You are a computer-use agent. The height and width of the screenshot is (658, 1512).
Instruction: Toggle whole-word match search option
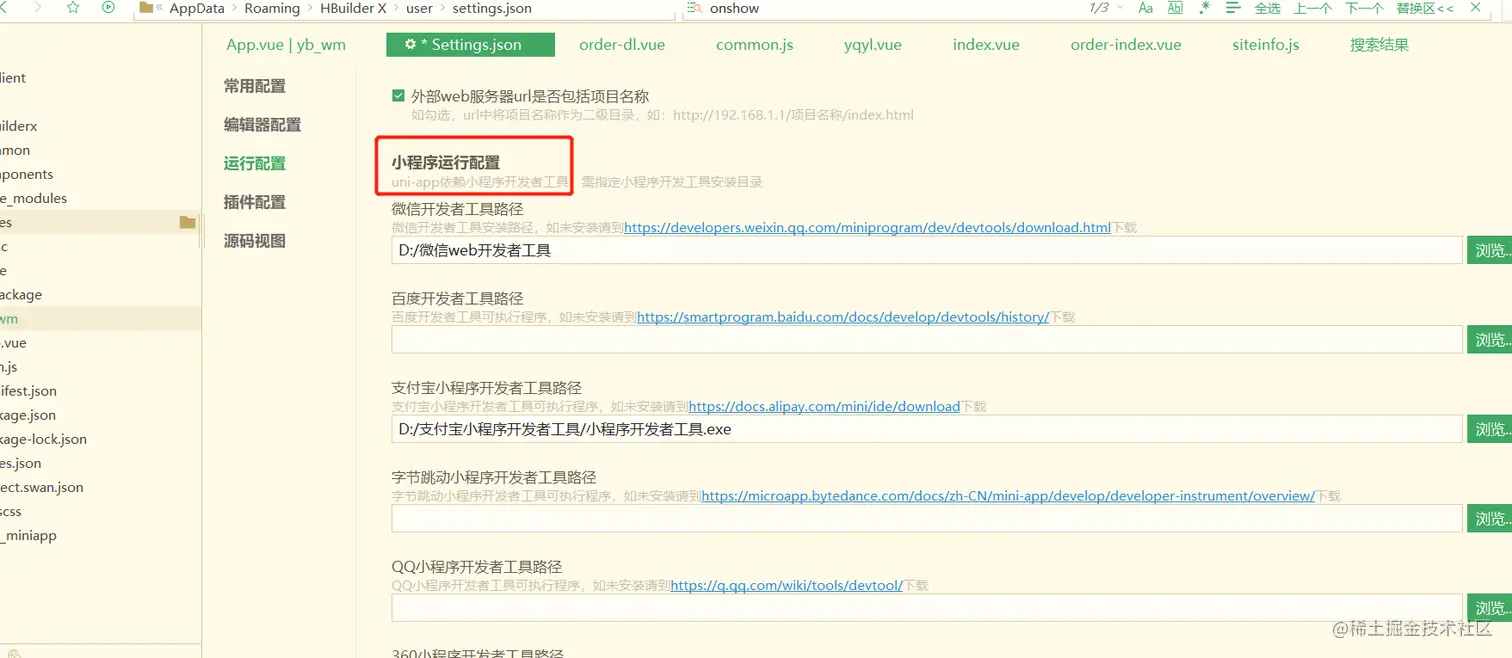(x=1175, y=8)
